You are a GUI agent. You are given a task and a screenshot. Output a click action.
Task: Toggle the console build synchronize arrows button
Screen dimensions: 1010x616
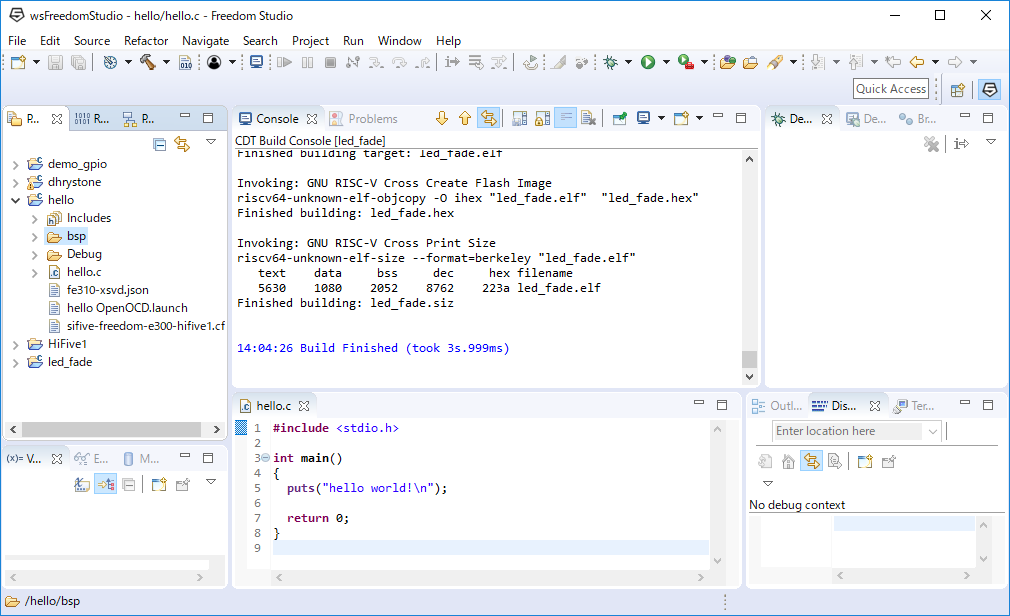point(489,119)
